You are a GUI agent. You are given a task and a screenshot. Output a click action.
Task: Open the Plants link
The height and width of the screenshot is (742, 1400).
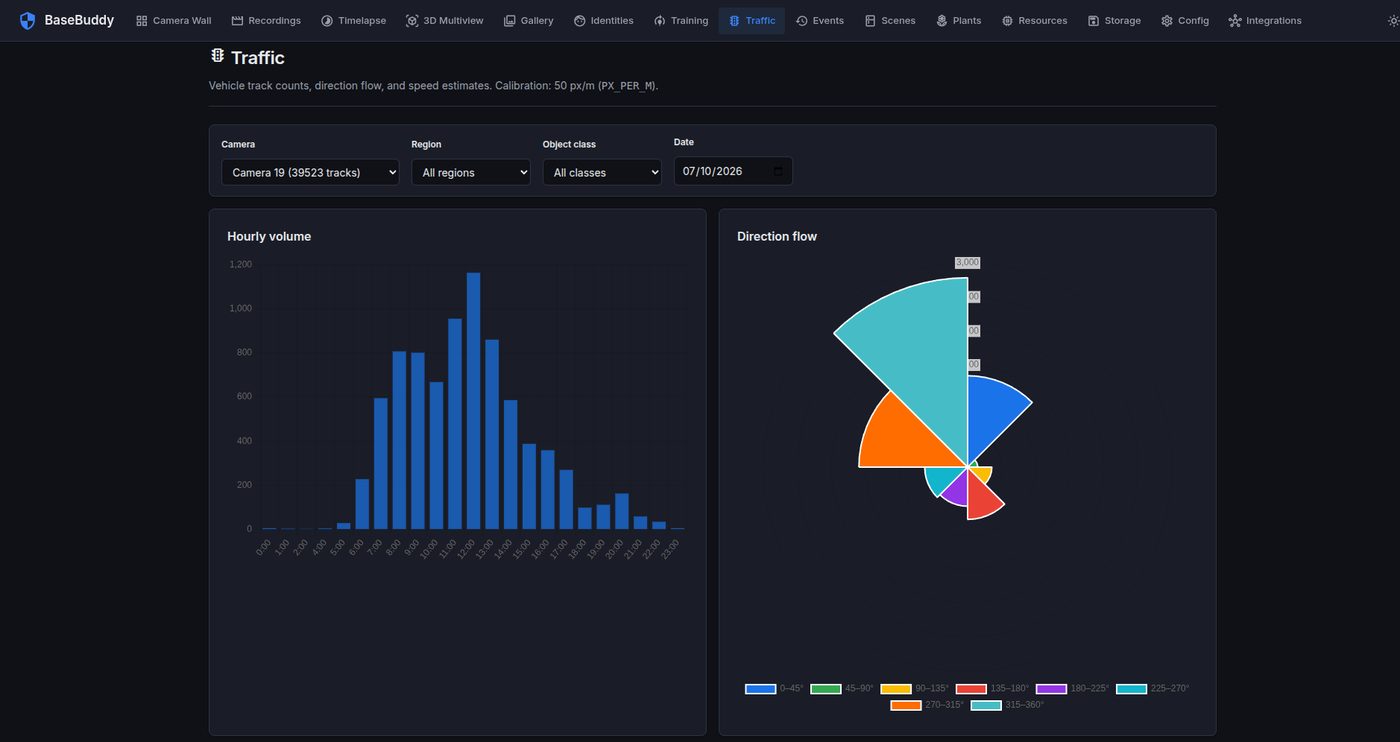point(958,20)
